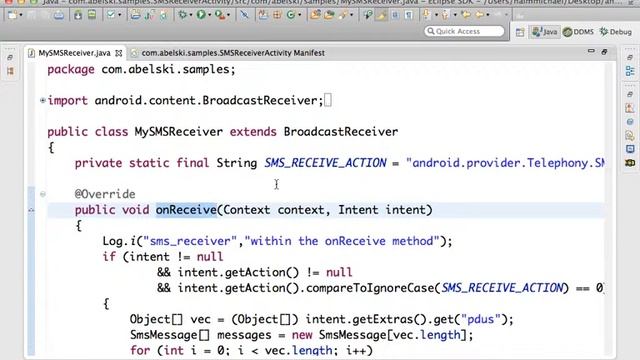This screenshot has width=640, height=360.
Task: Toggle the breadcrumb toolbar icon
Action: pos(368,15)
